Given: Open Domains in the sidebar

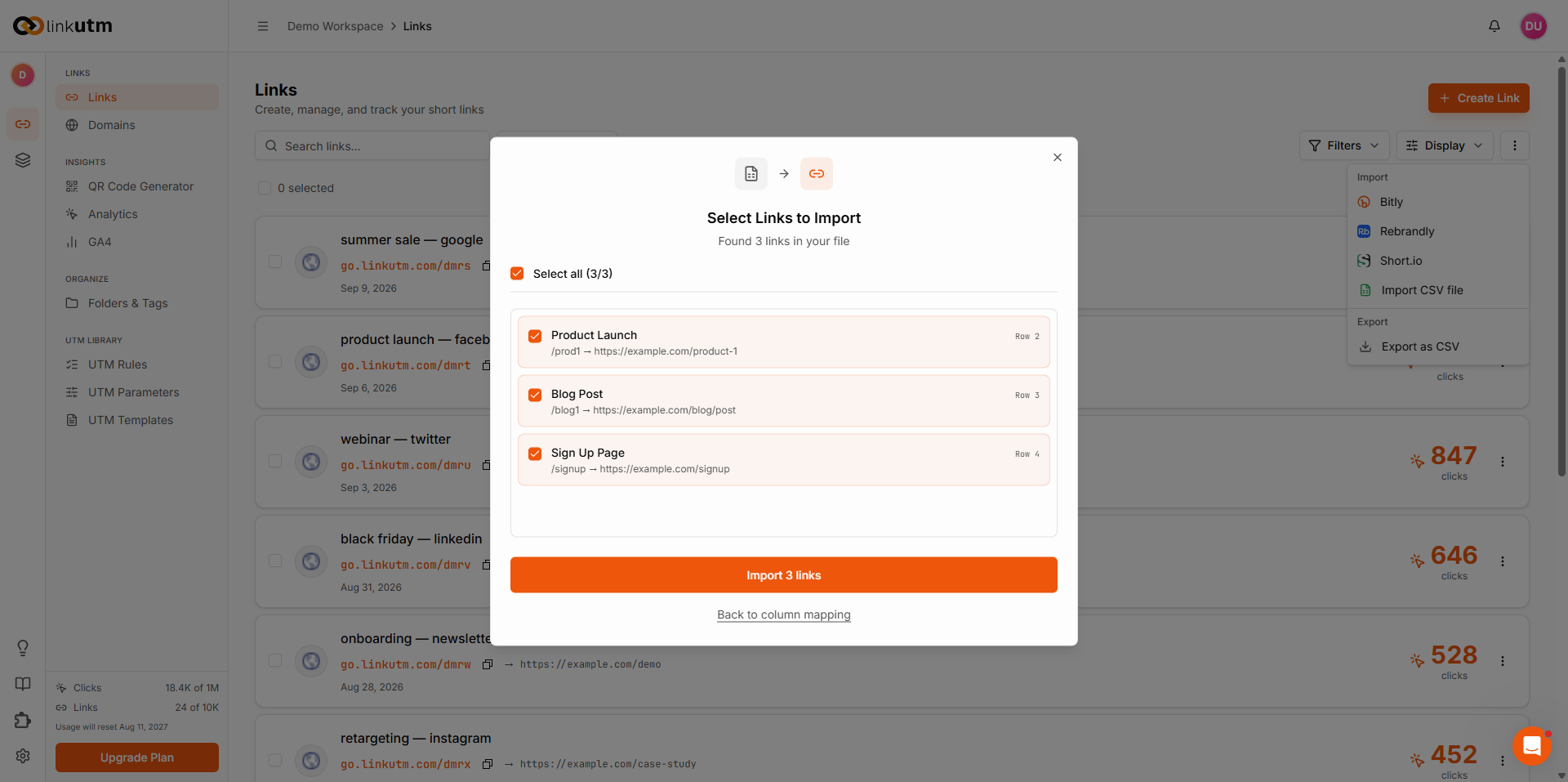Looking at the screenshot, I should 137,125.
